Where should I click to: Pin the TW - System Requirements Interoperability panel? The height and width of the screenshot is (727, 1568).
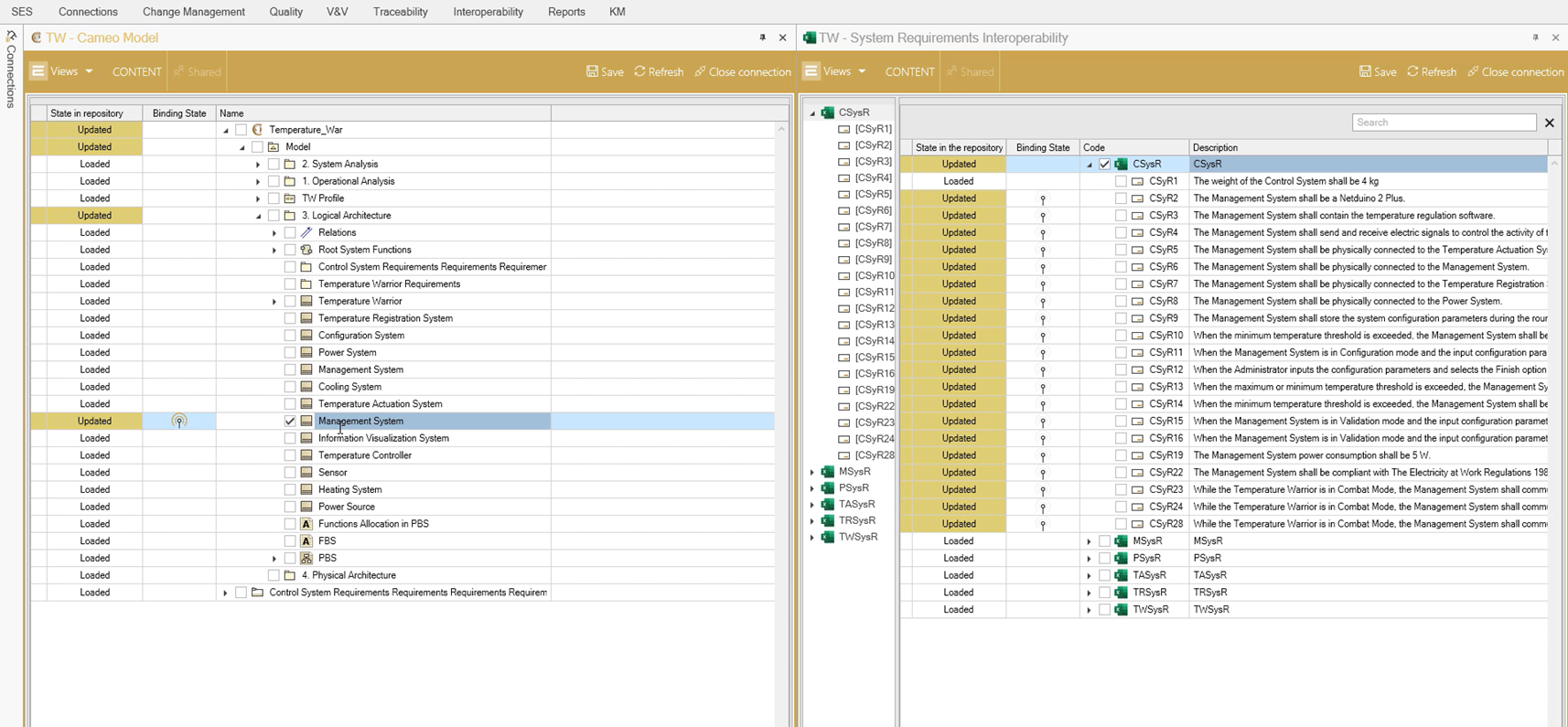[1535, 37]
